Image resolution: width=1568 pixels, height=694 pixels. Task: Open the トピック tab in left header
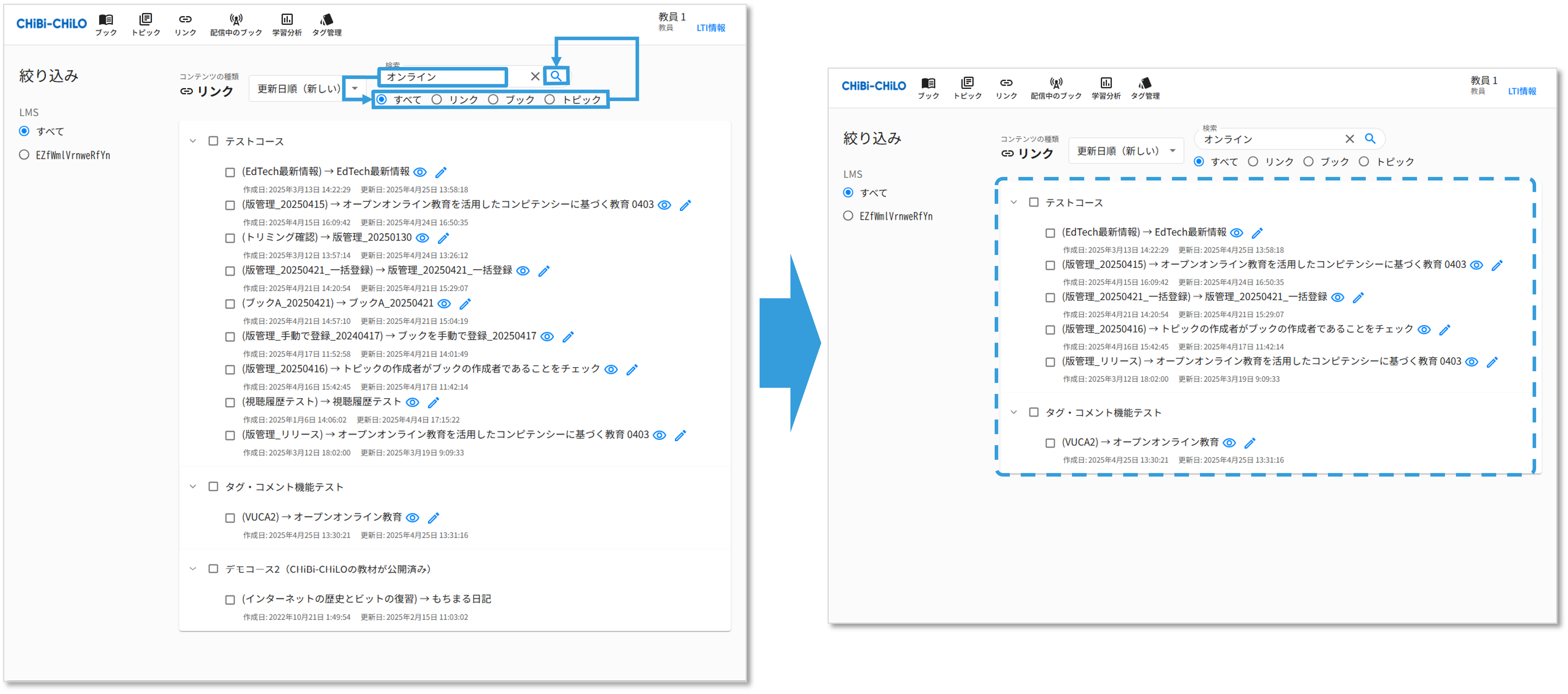(x=145, y=25)
